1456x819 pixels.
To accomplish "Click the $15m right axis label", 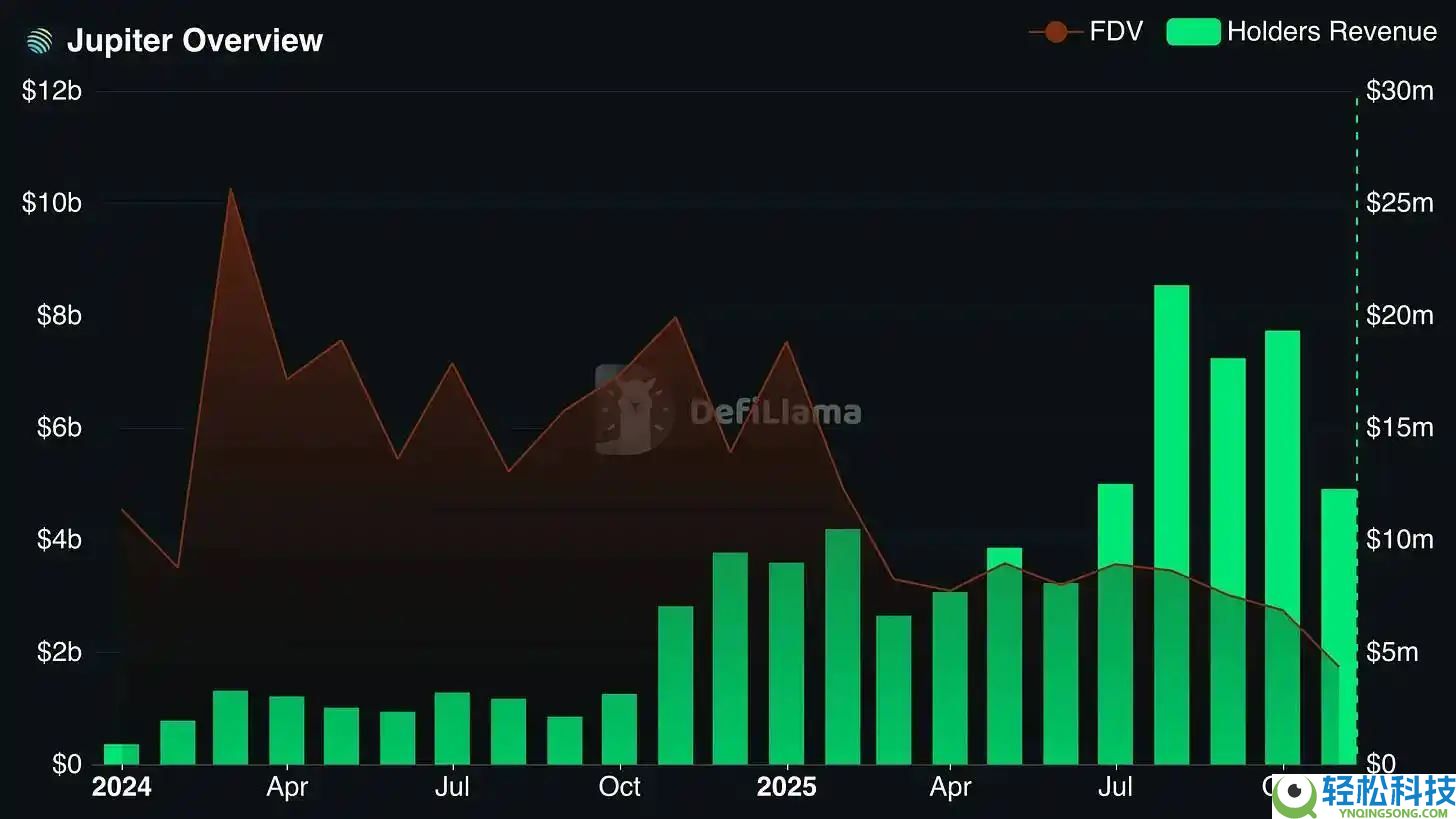I will click(x=1399, y=428).
